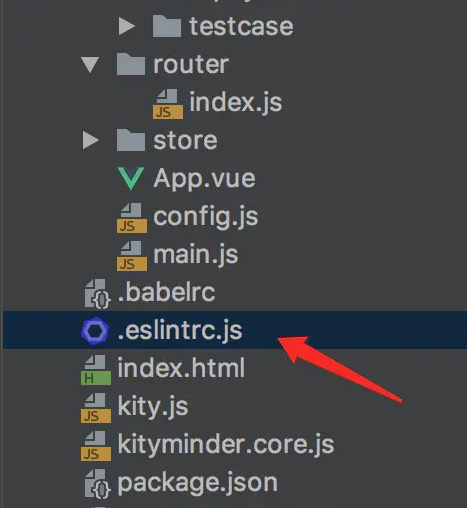Click the store folder icon
467x508 pixels.
131,140
